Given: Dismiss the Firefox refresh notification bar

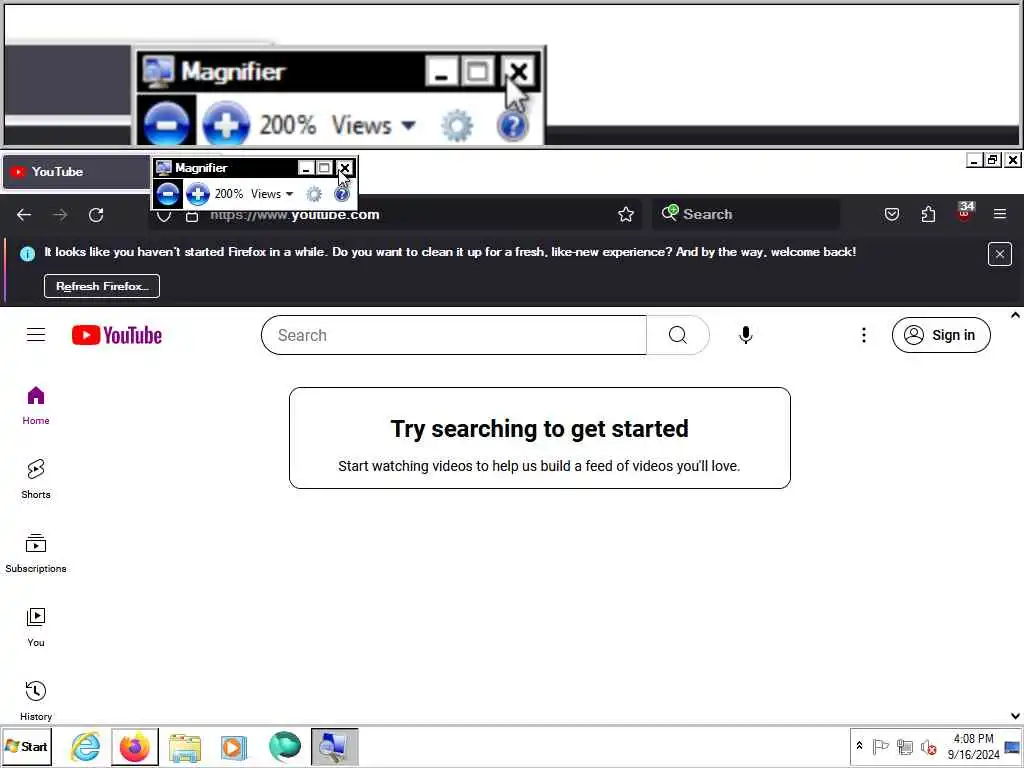Looking at the screenshot, I should [x=1000, y=254].
